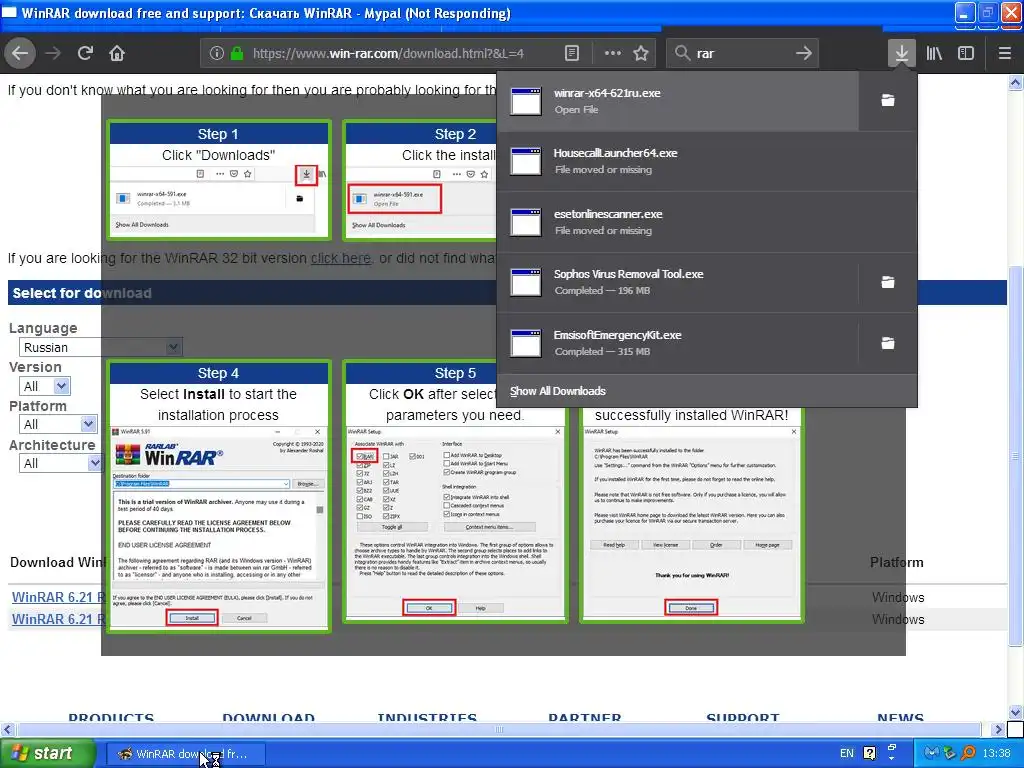Click the search magnifier icon

click(682, 54)
